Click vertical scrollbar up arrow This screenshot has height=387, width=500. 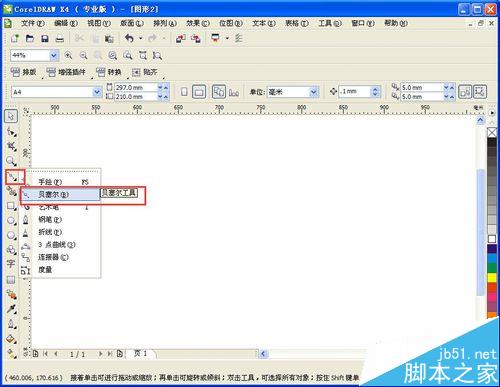point(480,120)
